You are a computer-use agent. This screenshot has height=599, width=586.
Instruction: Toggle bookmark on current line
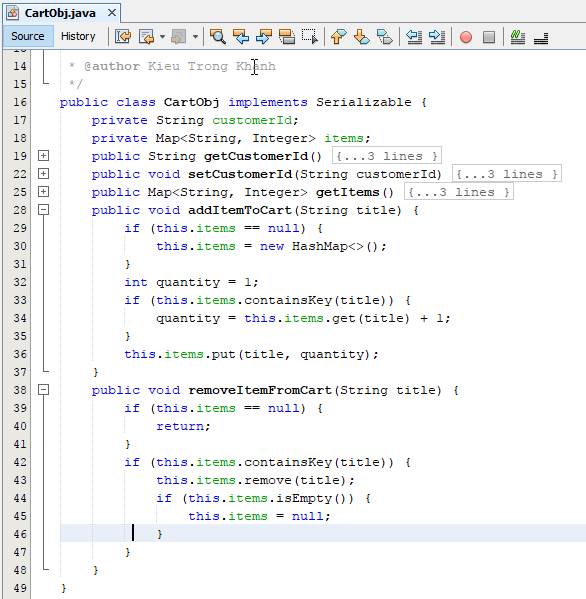[384, 37]
